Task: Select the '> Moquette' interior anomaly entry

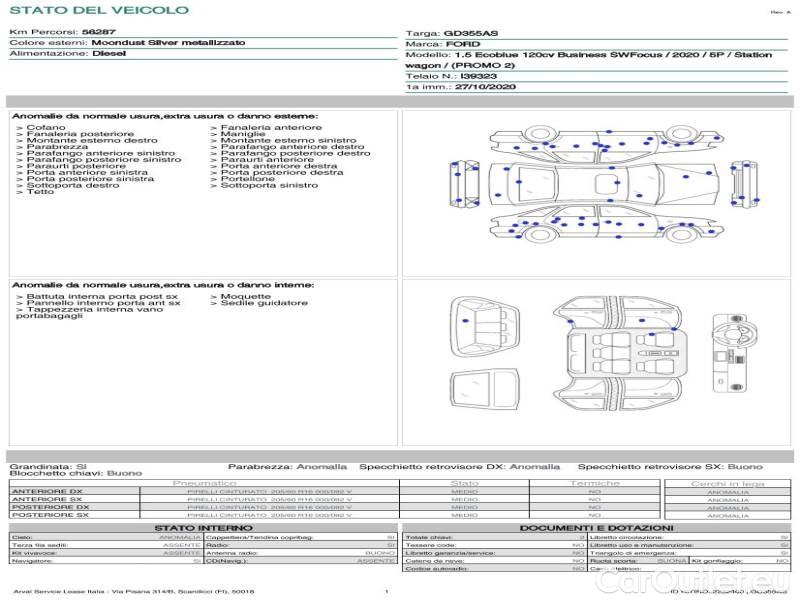Action: point(240,297)
